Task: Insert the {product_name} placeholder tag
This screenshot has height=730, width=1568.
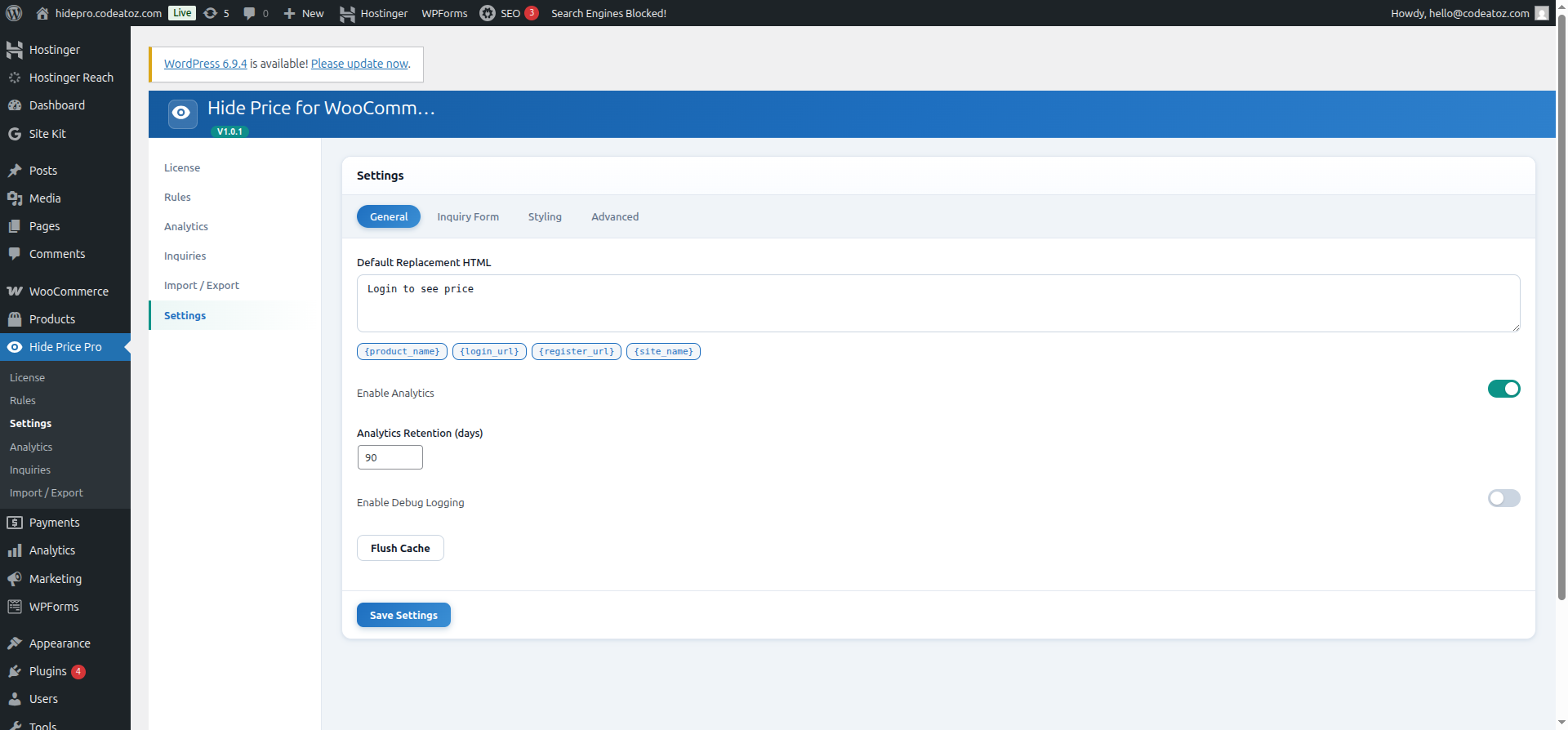Action: coord(402,351)
